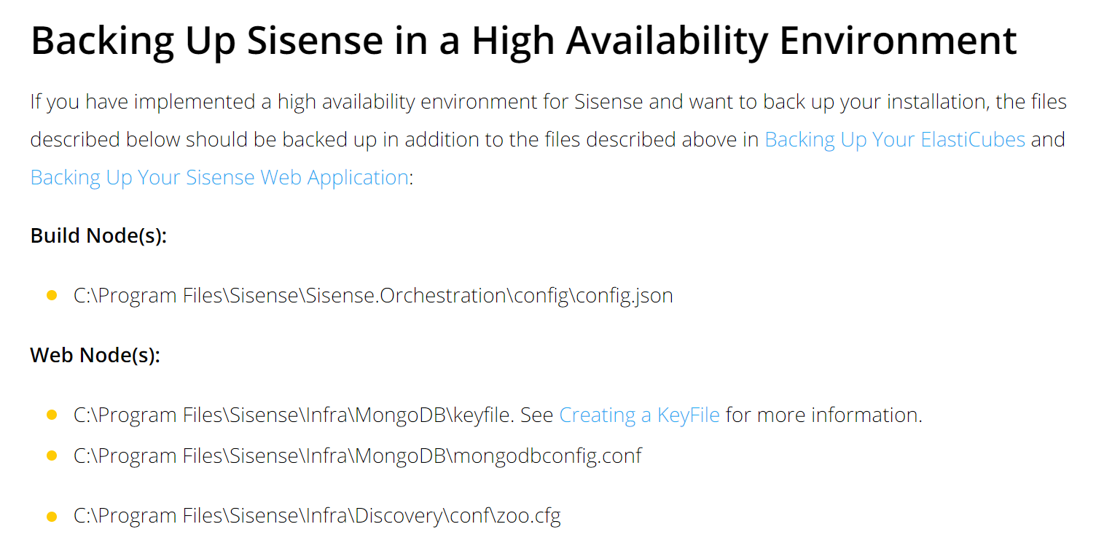
Task: Click the text 'described below should be backed up'
Action: 203,139
